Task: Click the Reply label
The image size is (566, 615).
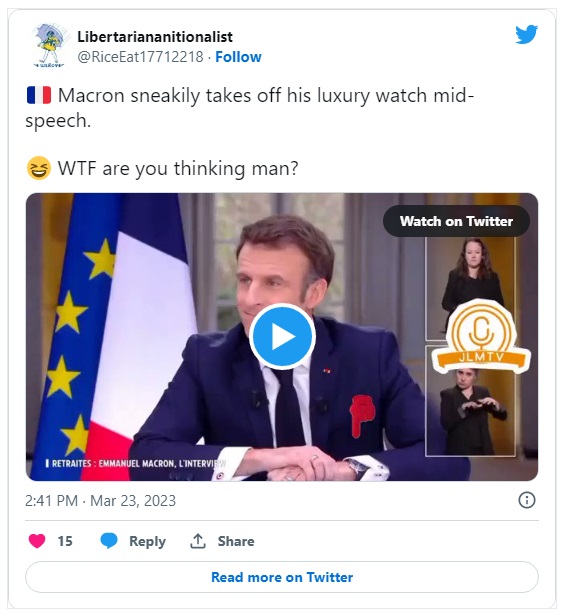Action: (x=147, y=541)
